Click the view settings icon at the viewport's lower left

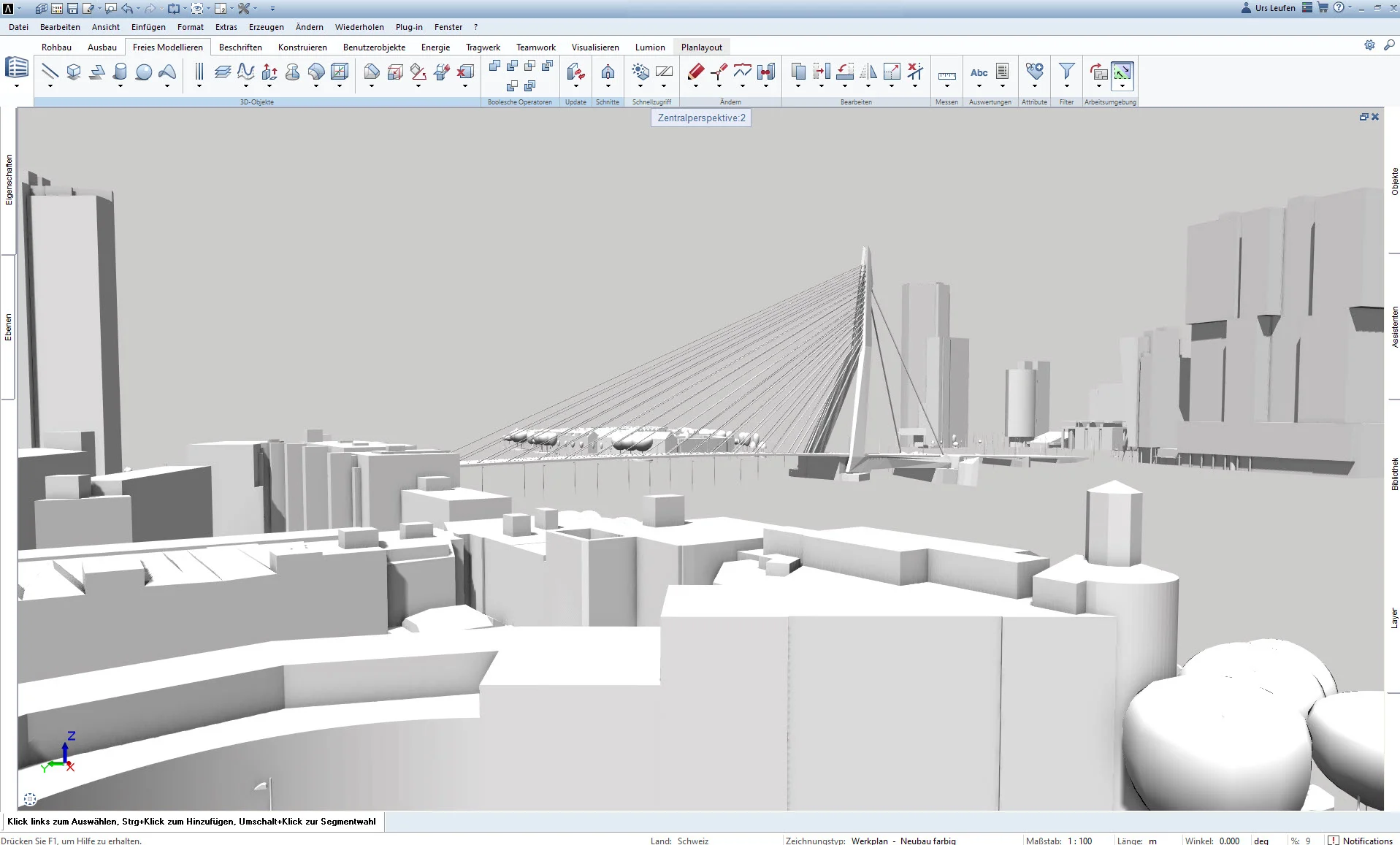point(30,800)
